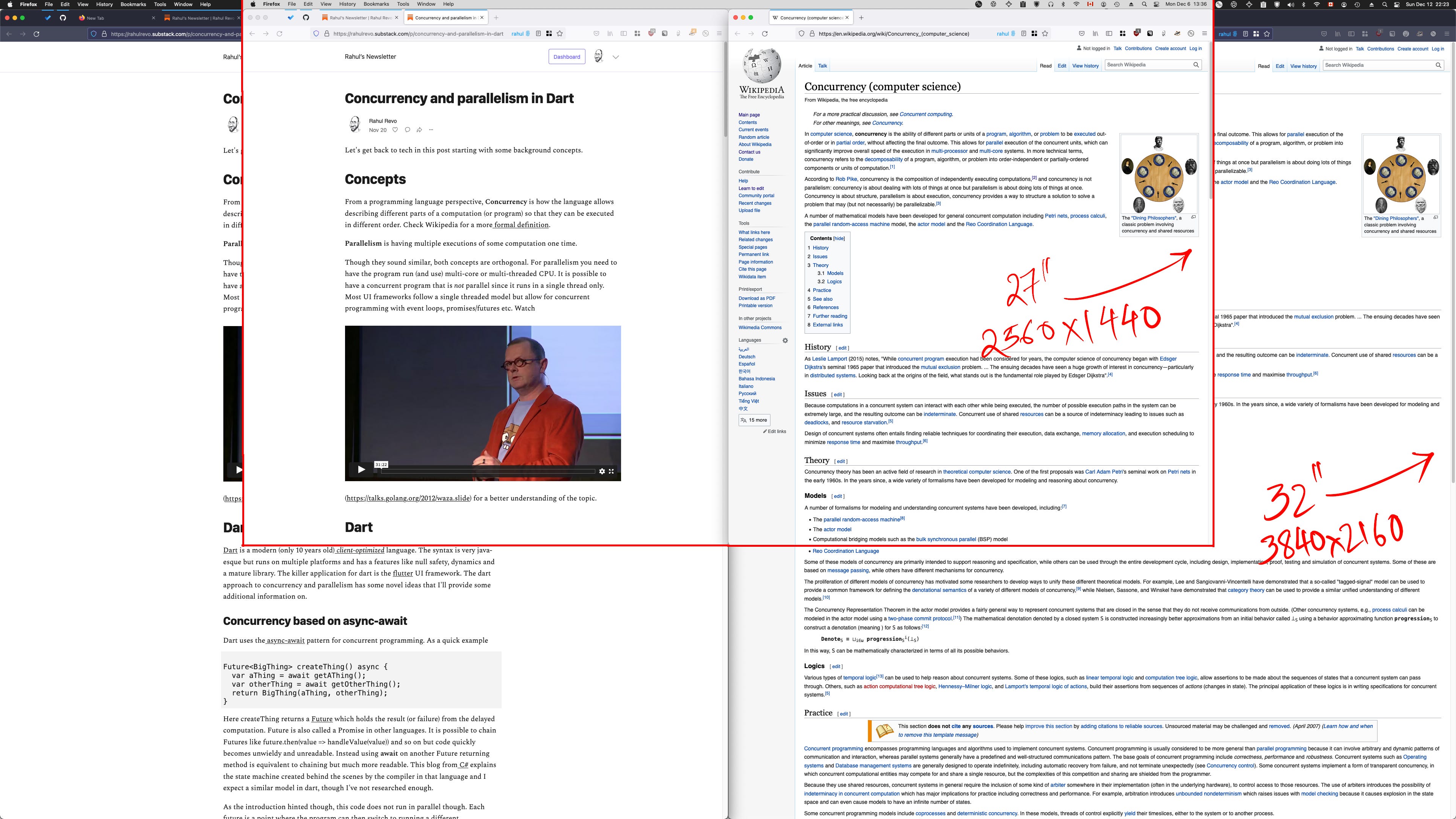Screen dimensions: 1456x819
Task: Open the three-dot more options under the author
Action: click(431, 130)
